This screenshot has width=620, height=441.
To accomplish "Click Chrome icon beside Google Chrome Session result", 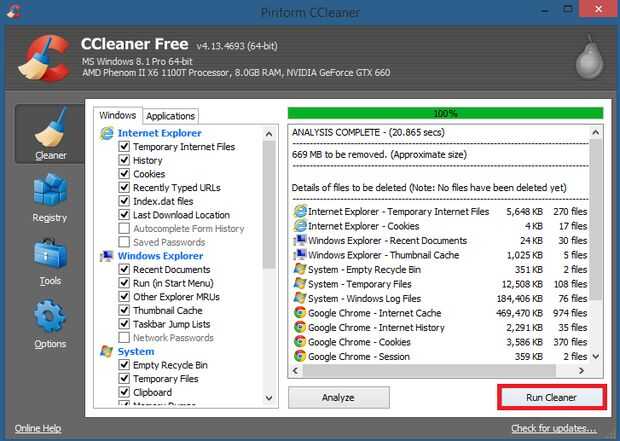I will pyautogui.click(x=301, y=356).
